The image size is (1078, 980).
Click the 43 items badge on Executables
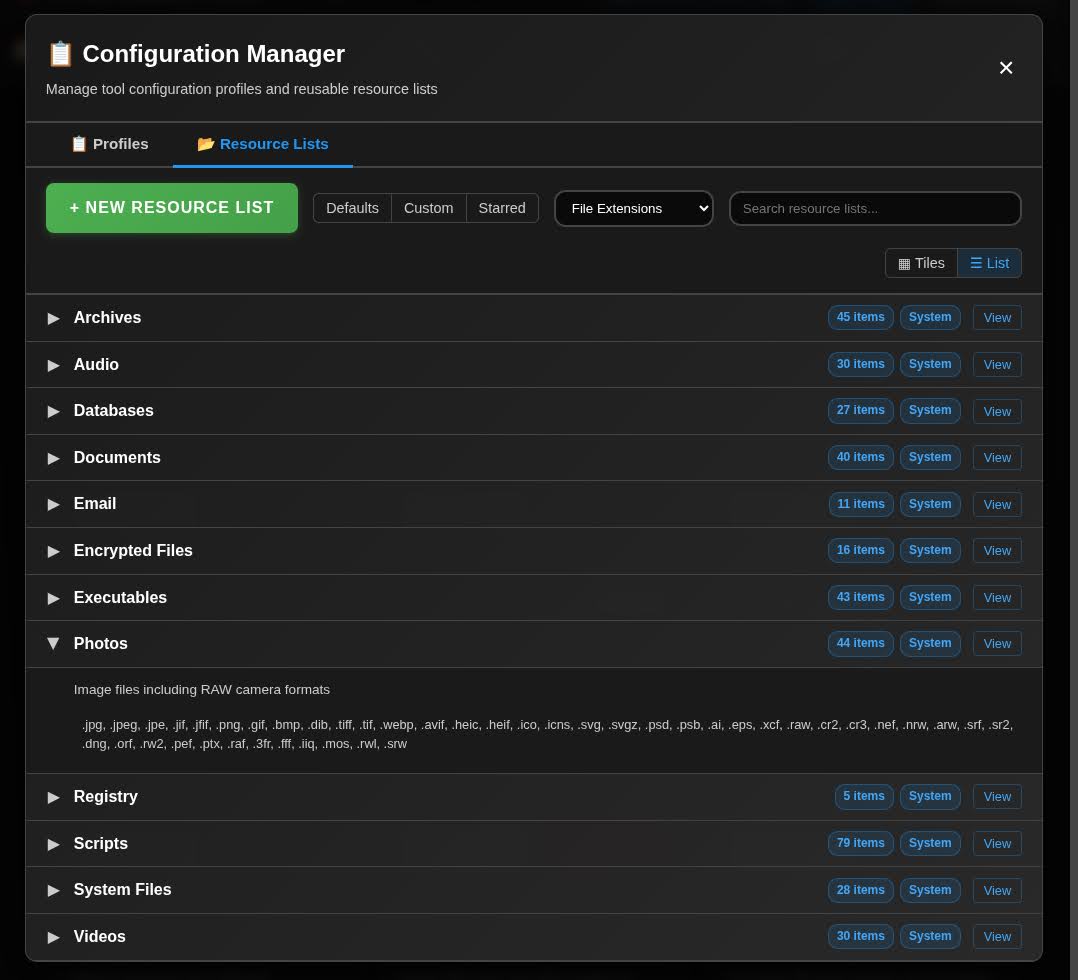860,597
